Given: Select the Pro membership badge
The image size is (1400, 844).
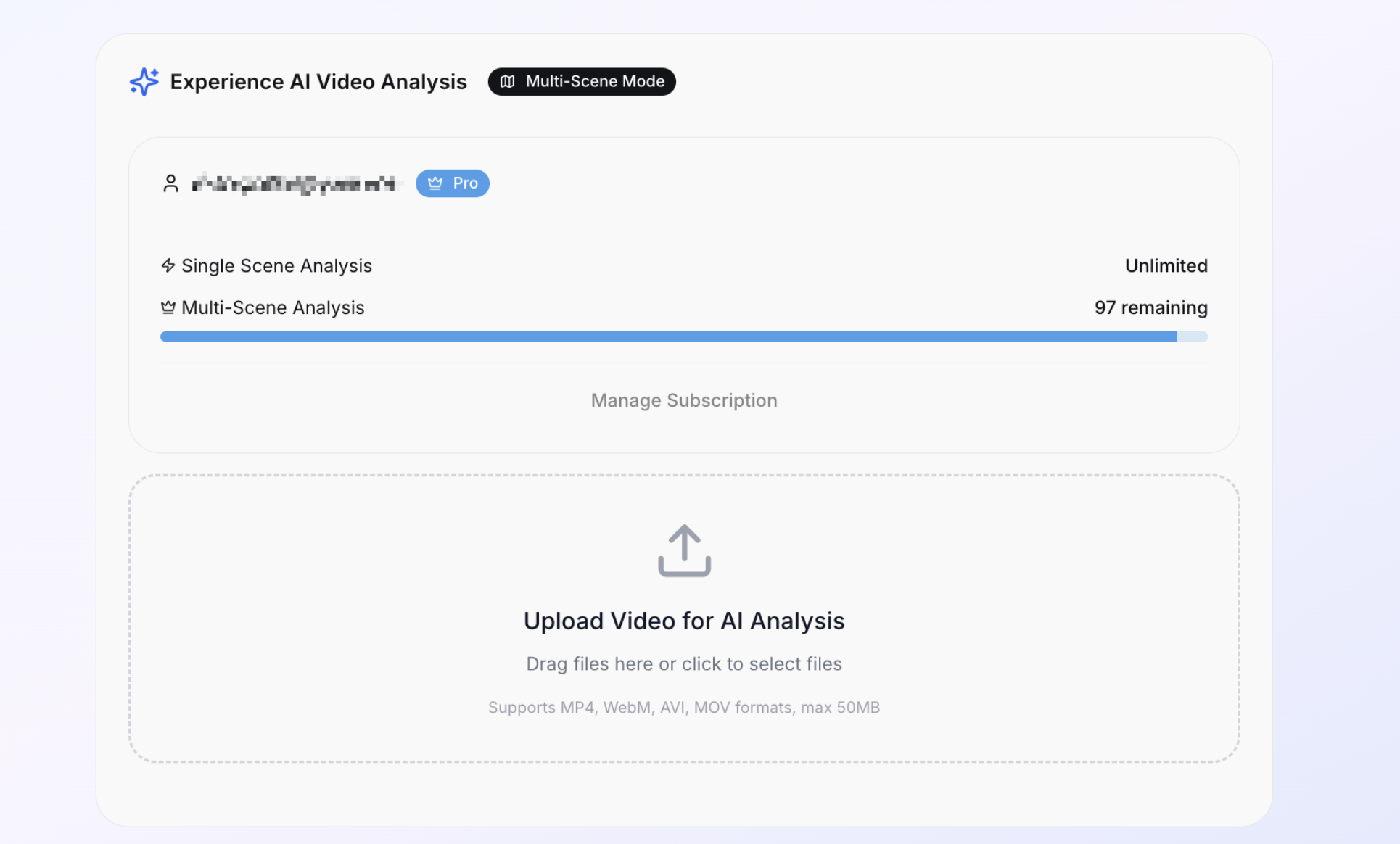Looking at the screenshot, I should click(x=452, y=183).
